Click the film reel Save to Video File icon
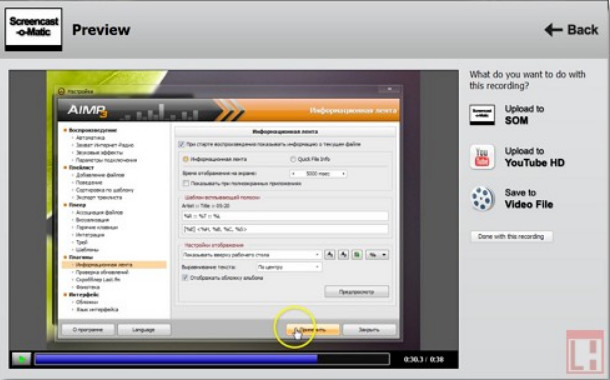 (482, 199)
